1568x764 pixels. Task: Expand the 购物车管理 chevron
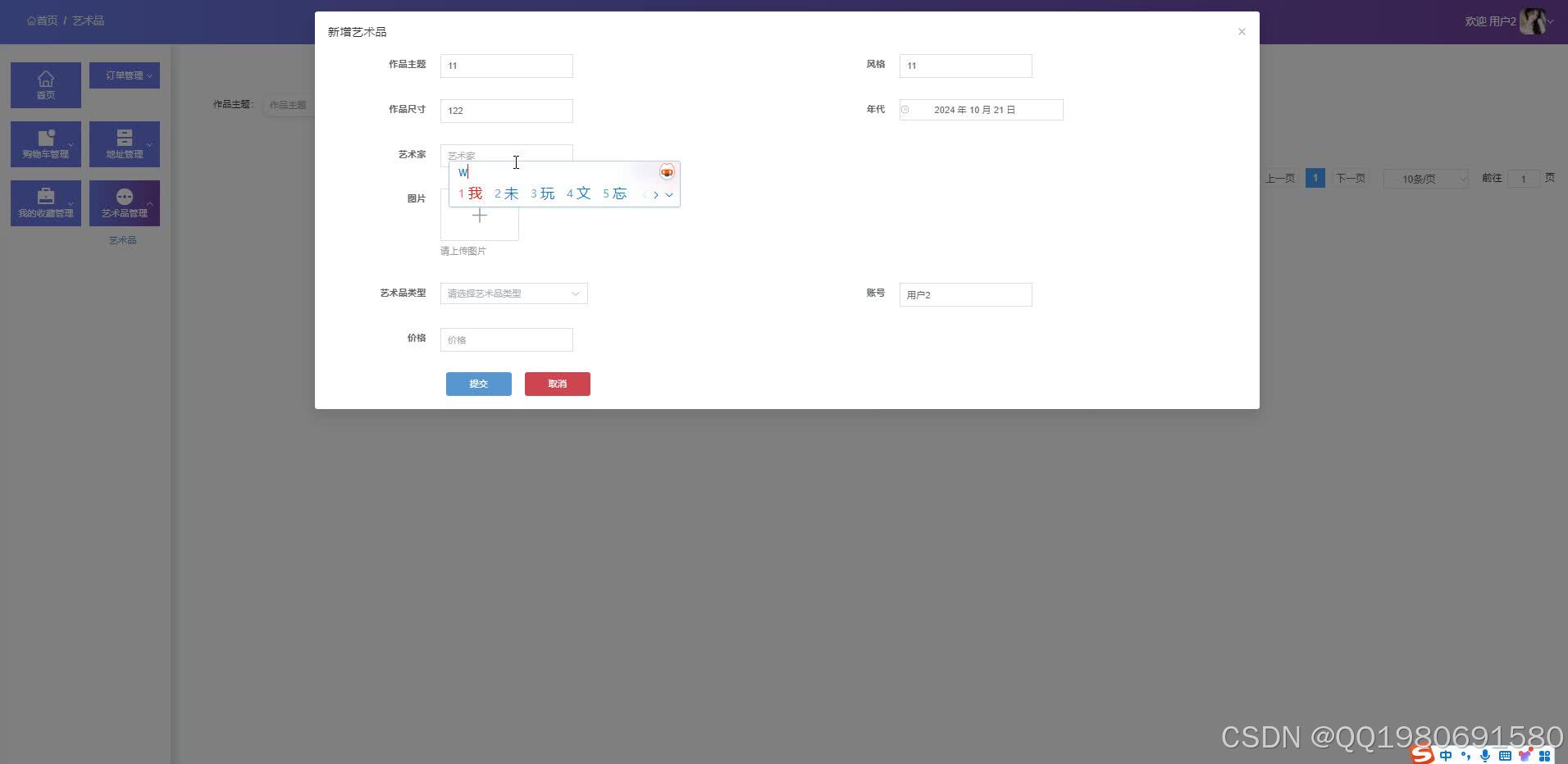[x=71, y=145]
